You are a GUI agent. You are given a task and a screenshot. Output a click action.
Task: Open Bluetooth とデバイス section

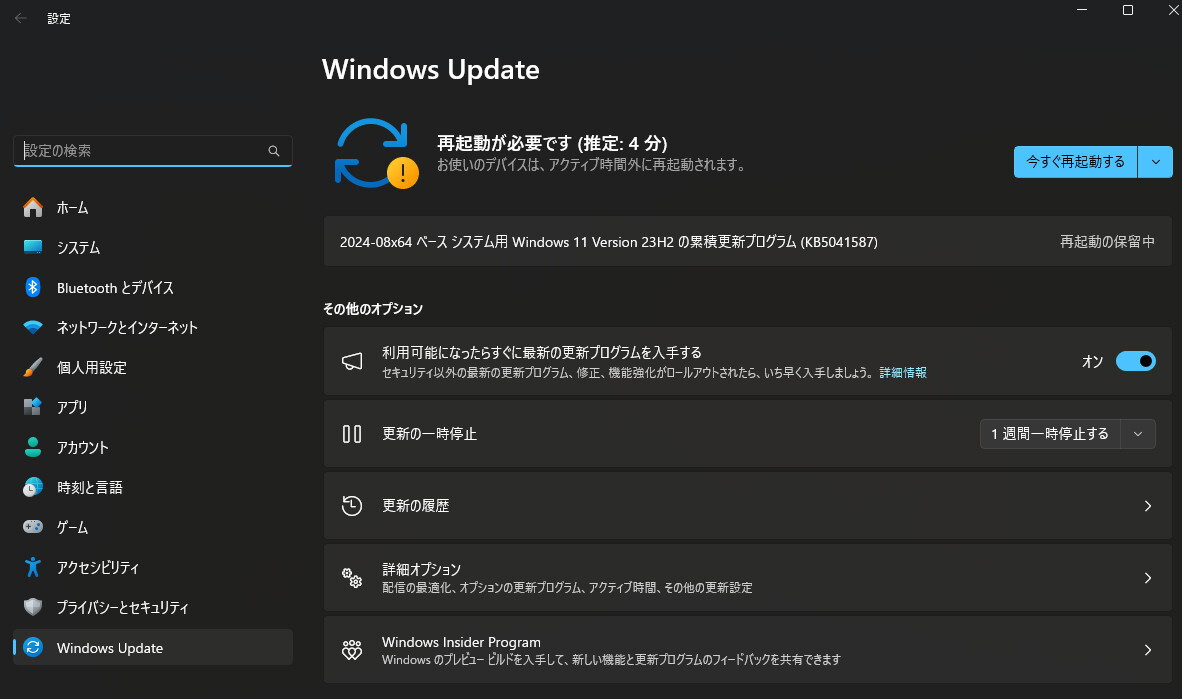click(x=115, y=287)
